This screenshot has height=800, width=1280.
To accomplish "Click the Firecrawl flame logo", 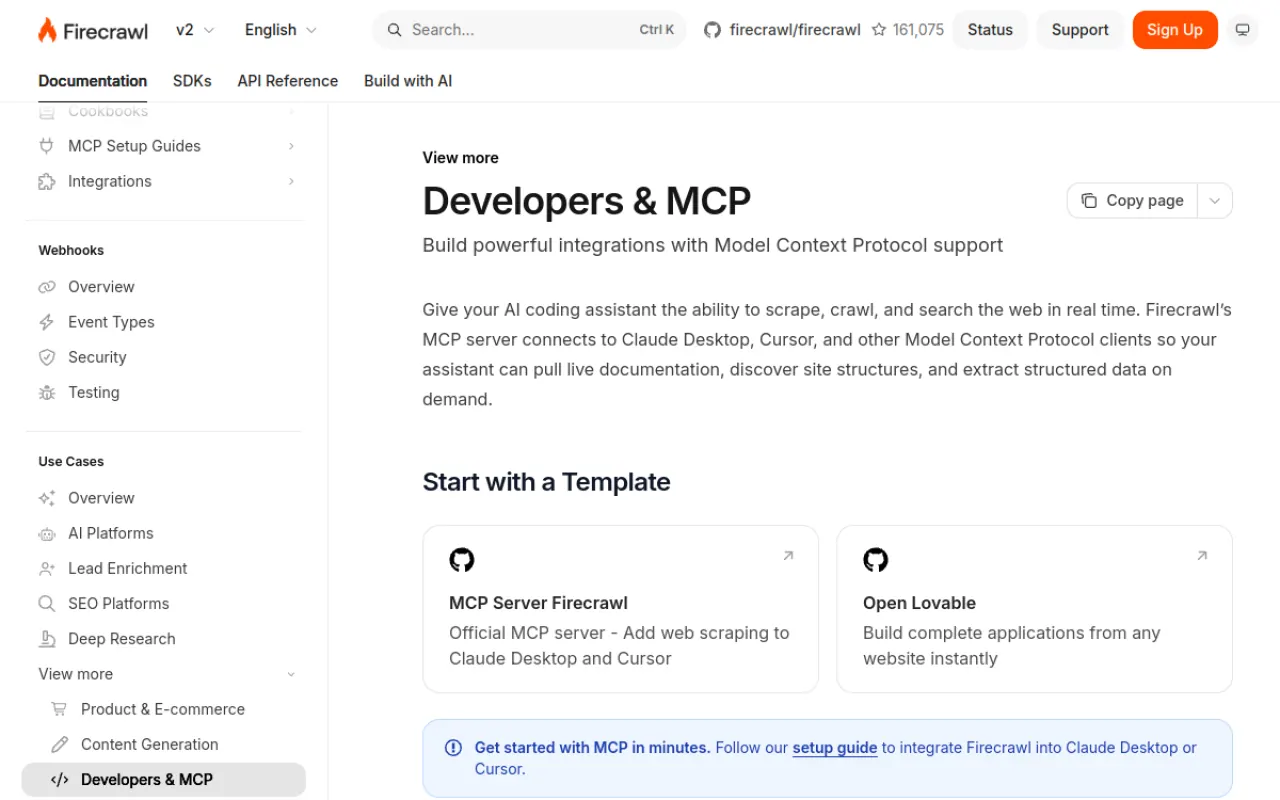I will pos(47,30).
